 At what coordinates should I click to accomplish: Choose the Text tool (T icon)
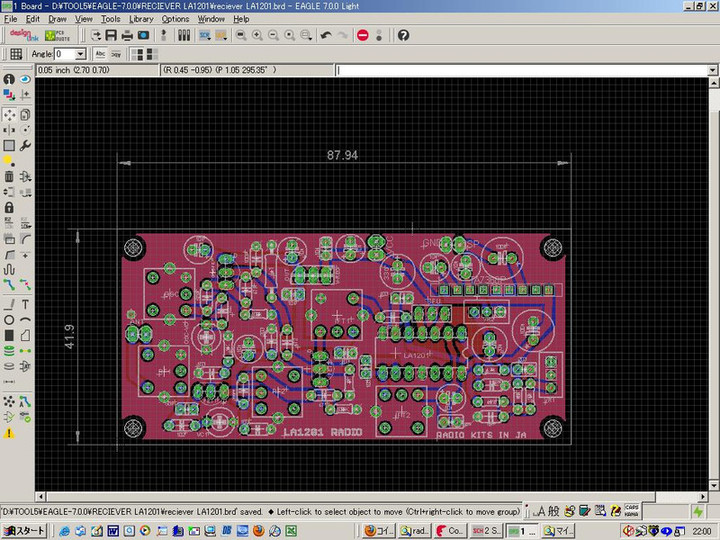pyautogui.click(x=25, y=304)
